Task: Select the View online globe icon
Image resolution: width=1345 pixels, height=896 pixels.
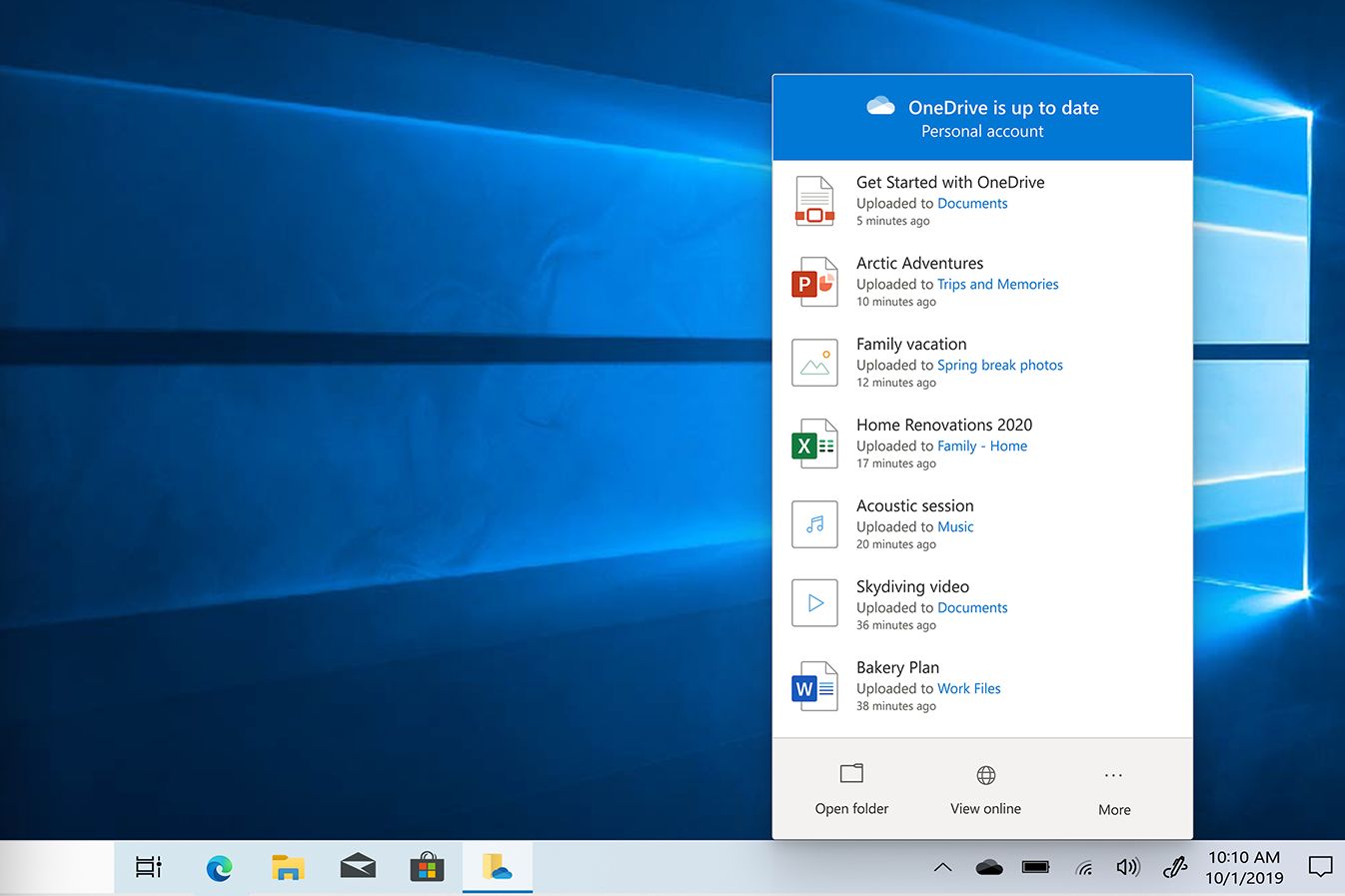Action: click(x=985, y=774)
